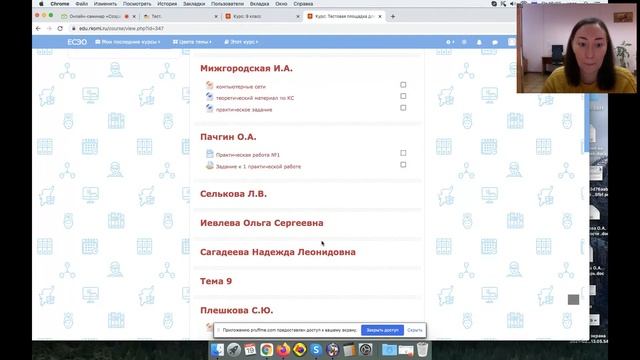The width and height of the screenshot is (640, 360).
Task: Open Skype from the Dock
Action: coord(316,350)
